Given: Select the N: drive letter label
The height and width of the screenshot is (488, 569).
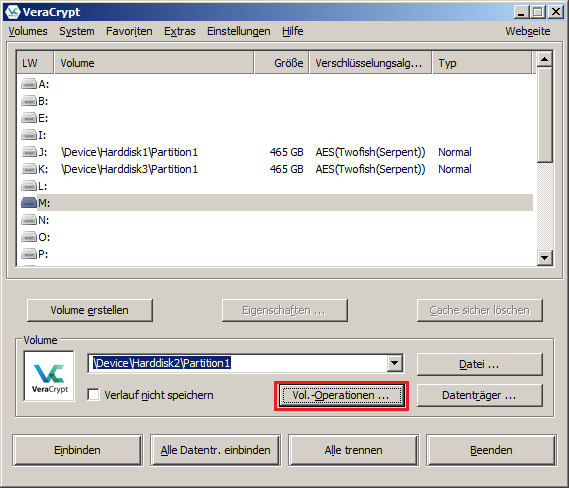Looking at the screenshot, I should [x=44, y=220].
